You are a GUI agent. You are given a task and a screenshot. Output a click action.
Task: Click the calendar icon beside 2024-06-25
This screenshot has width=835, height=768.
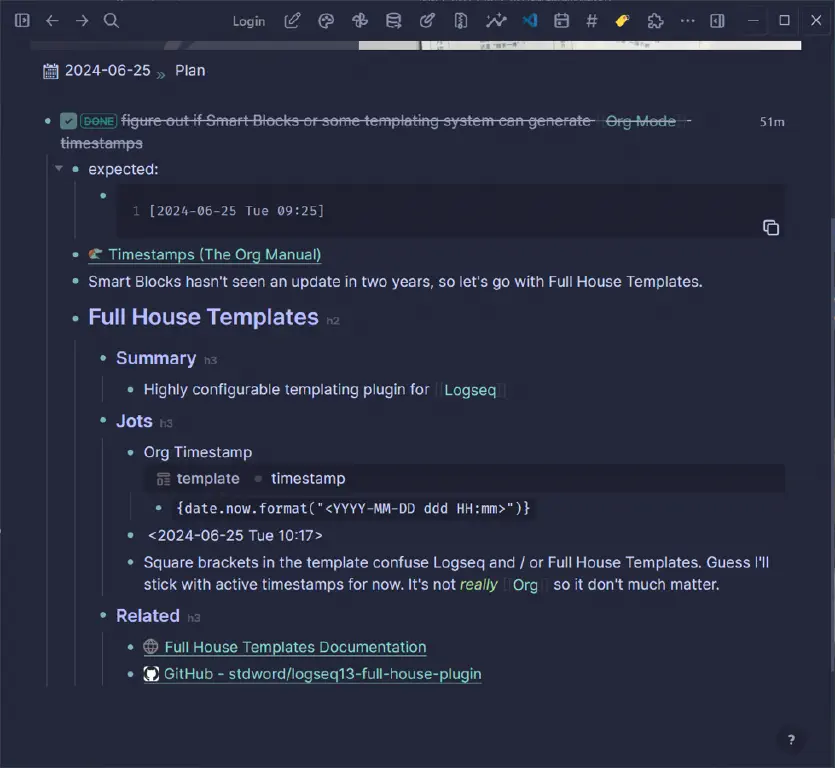coord(51,71)
